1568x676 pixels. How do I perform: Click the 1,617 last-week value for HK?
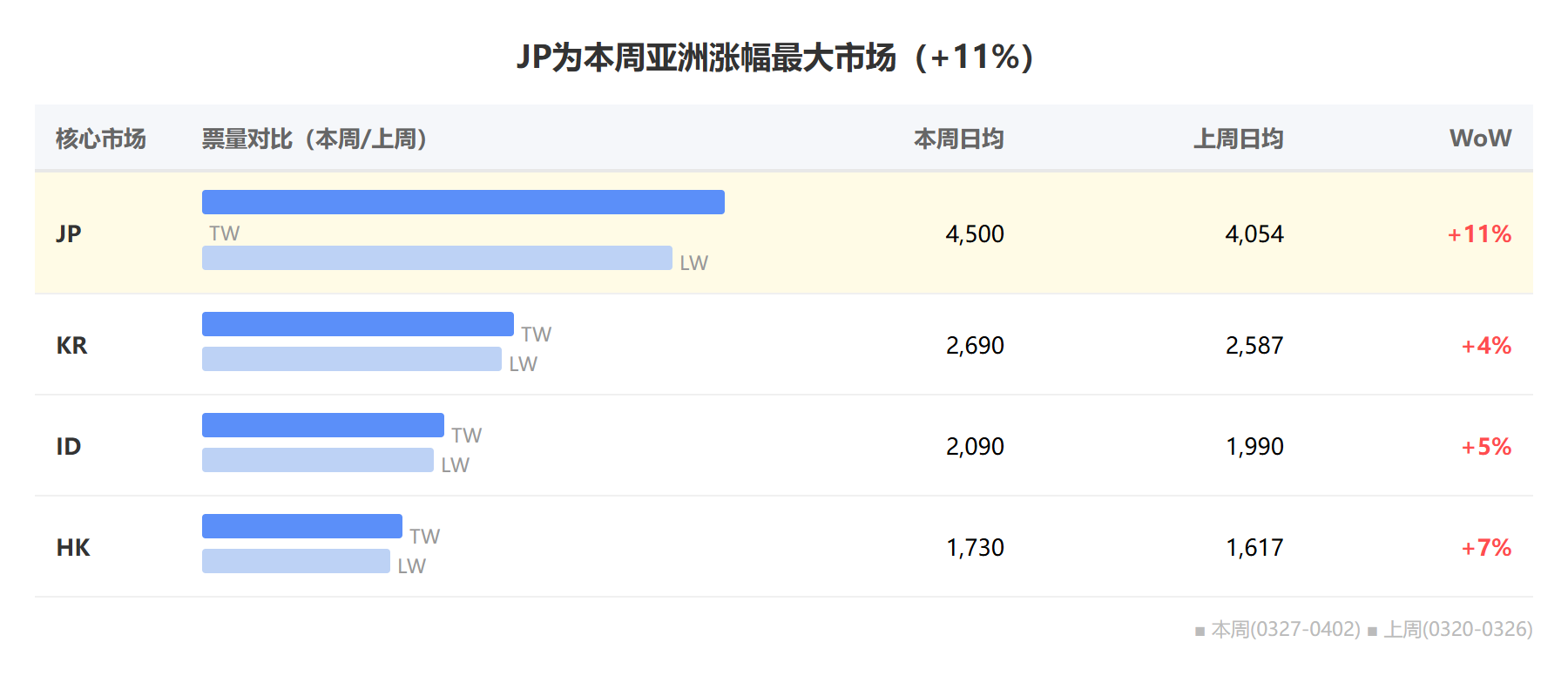click(x=1254, y=547)
